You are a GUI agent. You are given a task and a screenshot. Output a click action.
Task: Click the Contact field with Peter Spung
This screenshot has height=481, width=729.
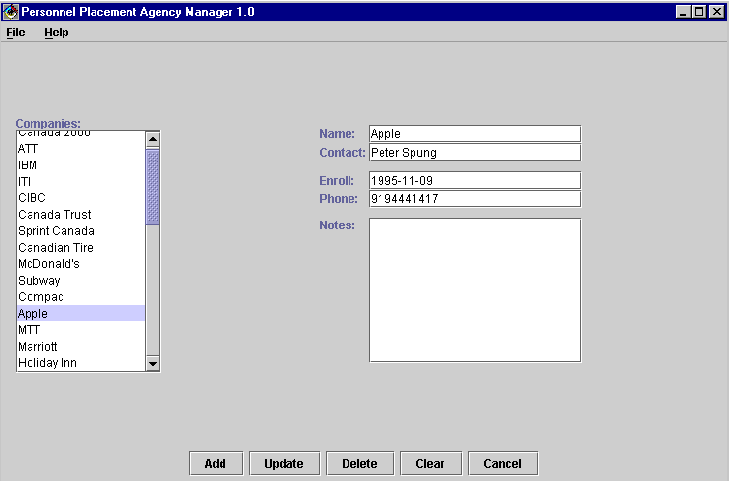click(x=474, y=153)
